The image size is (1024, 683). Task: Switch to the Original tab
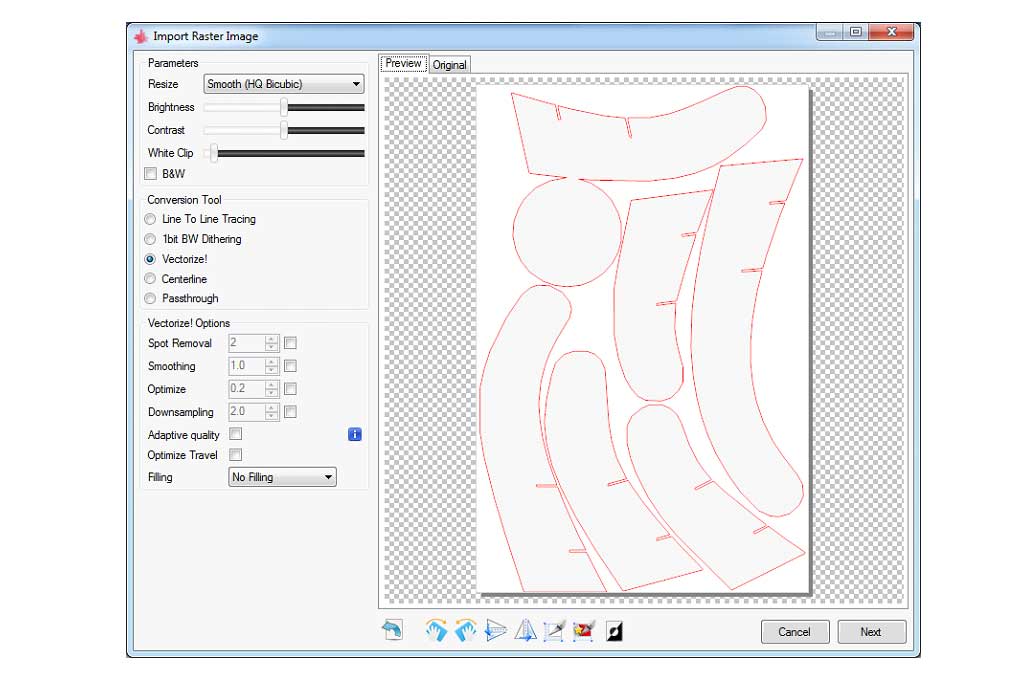pos(449,63)
